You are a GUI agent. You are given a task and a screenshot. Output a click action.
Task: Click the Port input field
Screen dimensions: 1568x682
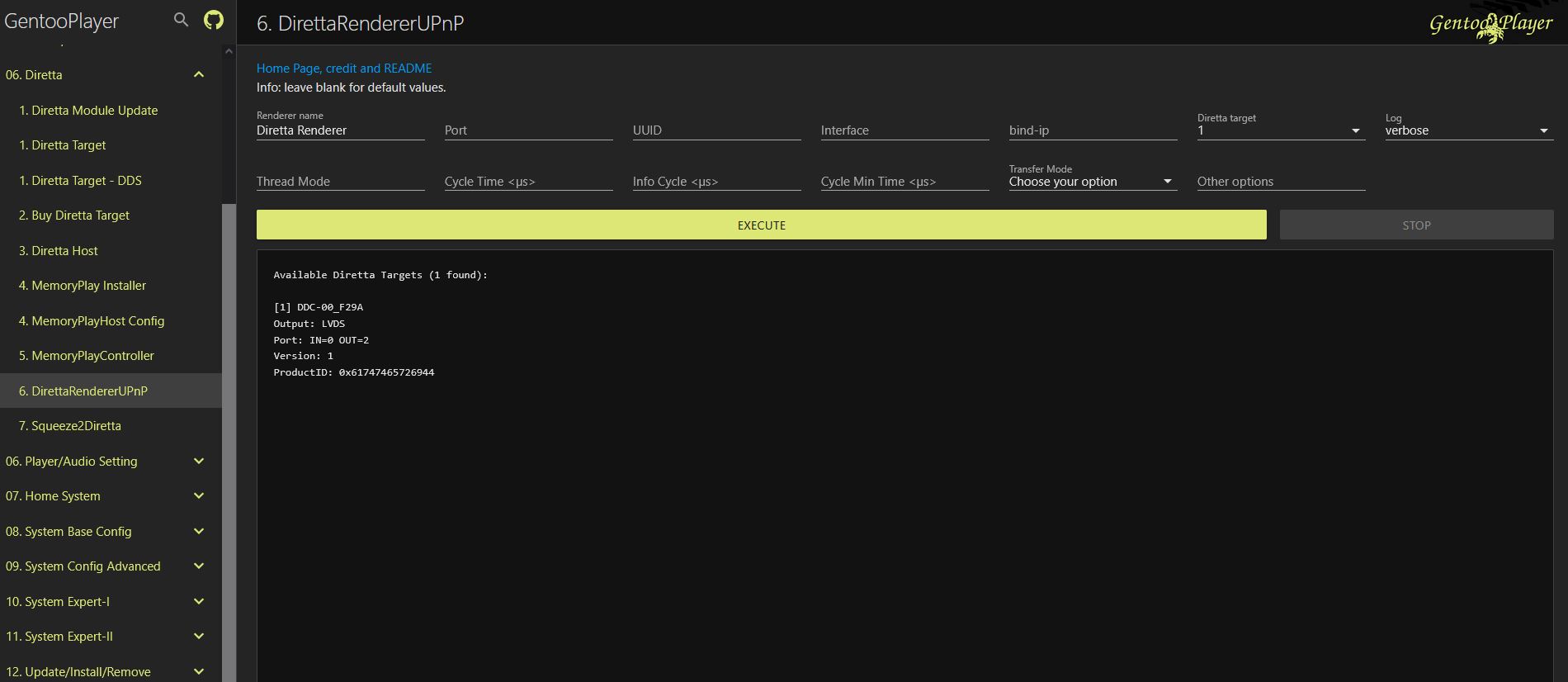[x=528, y=130]
